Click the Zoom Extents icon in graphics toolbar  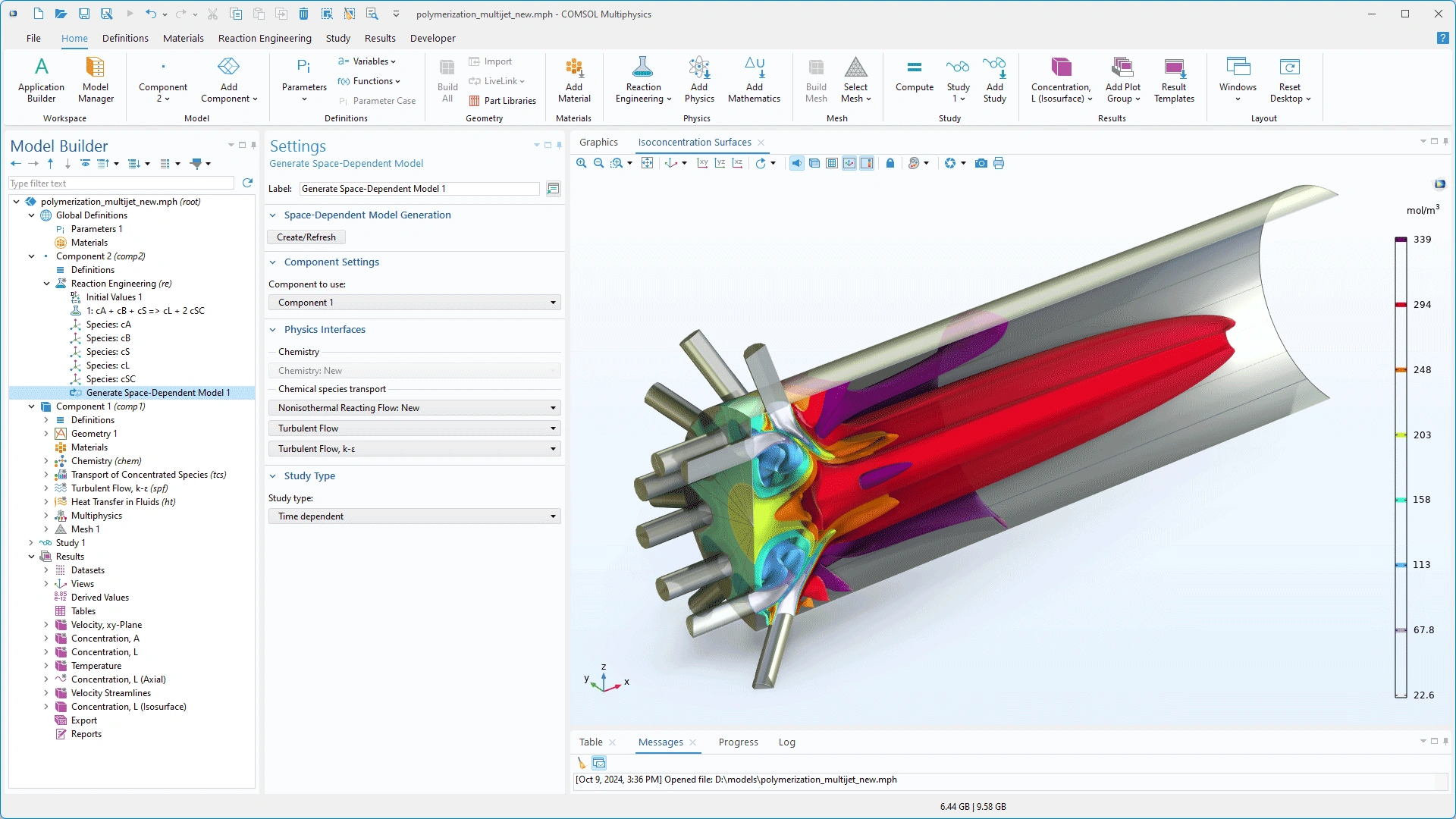point(647,163)
